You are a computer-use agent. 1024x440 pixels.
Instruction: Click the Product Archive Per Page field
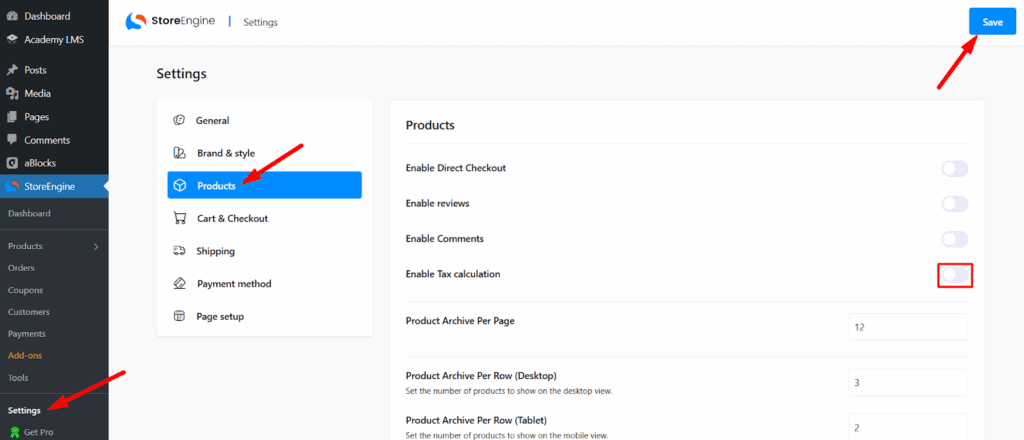click(x=907, y=327)
